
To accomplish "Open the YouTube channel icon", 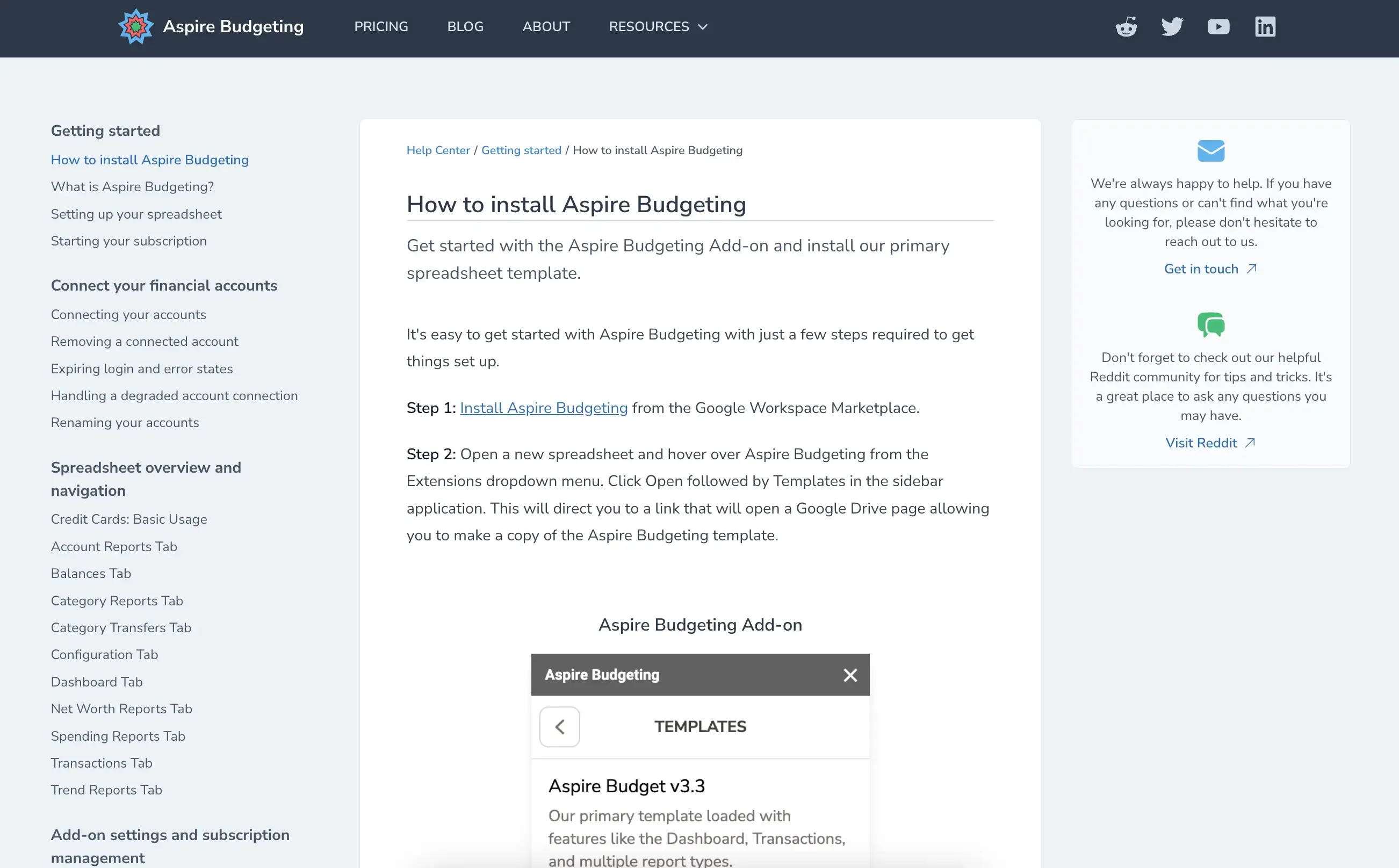I will point(1218,26).
